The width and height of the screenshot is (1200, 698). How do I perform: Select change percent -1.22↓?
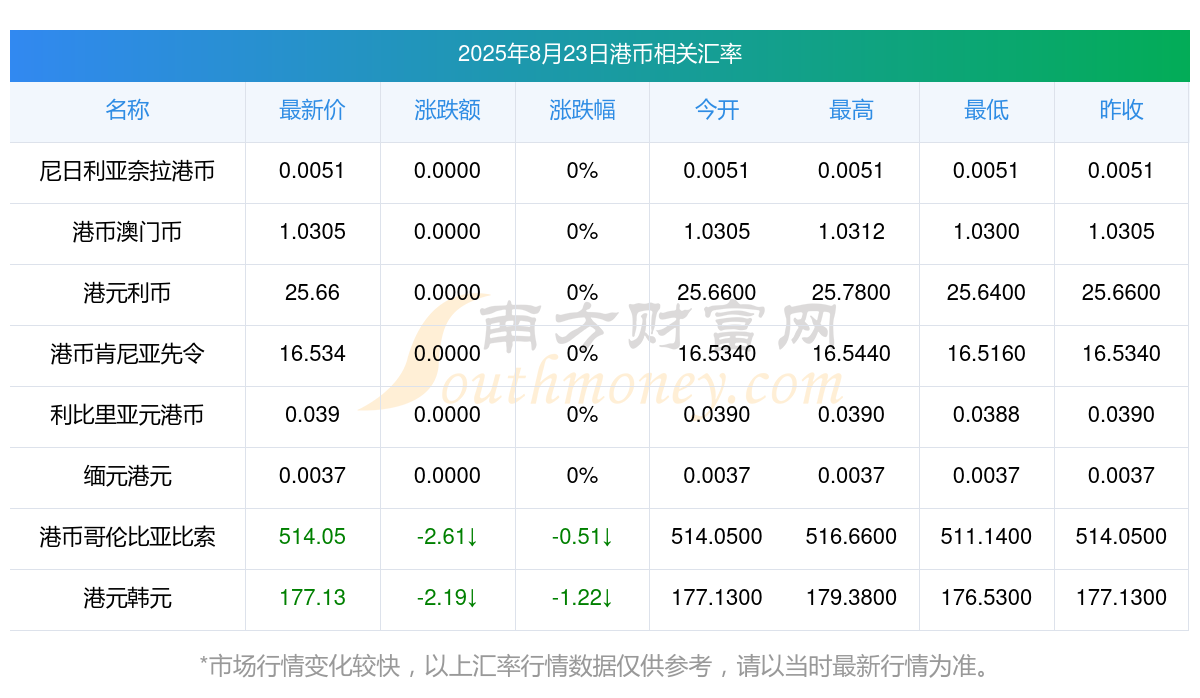coord(582,598)
